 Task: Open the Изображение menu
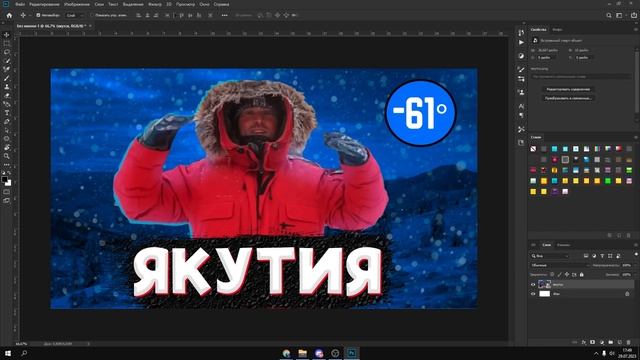coord(77,4)
